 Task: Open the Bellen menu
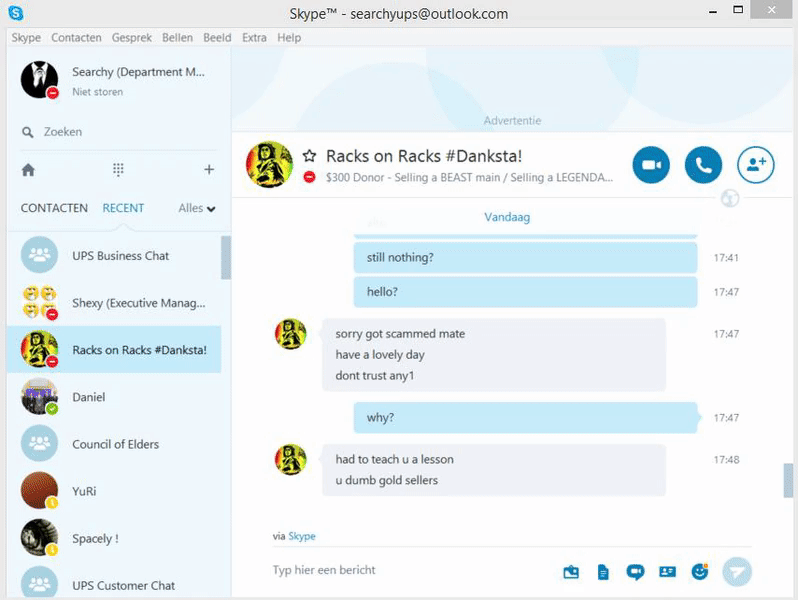point(177,38)
